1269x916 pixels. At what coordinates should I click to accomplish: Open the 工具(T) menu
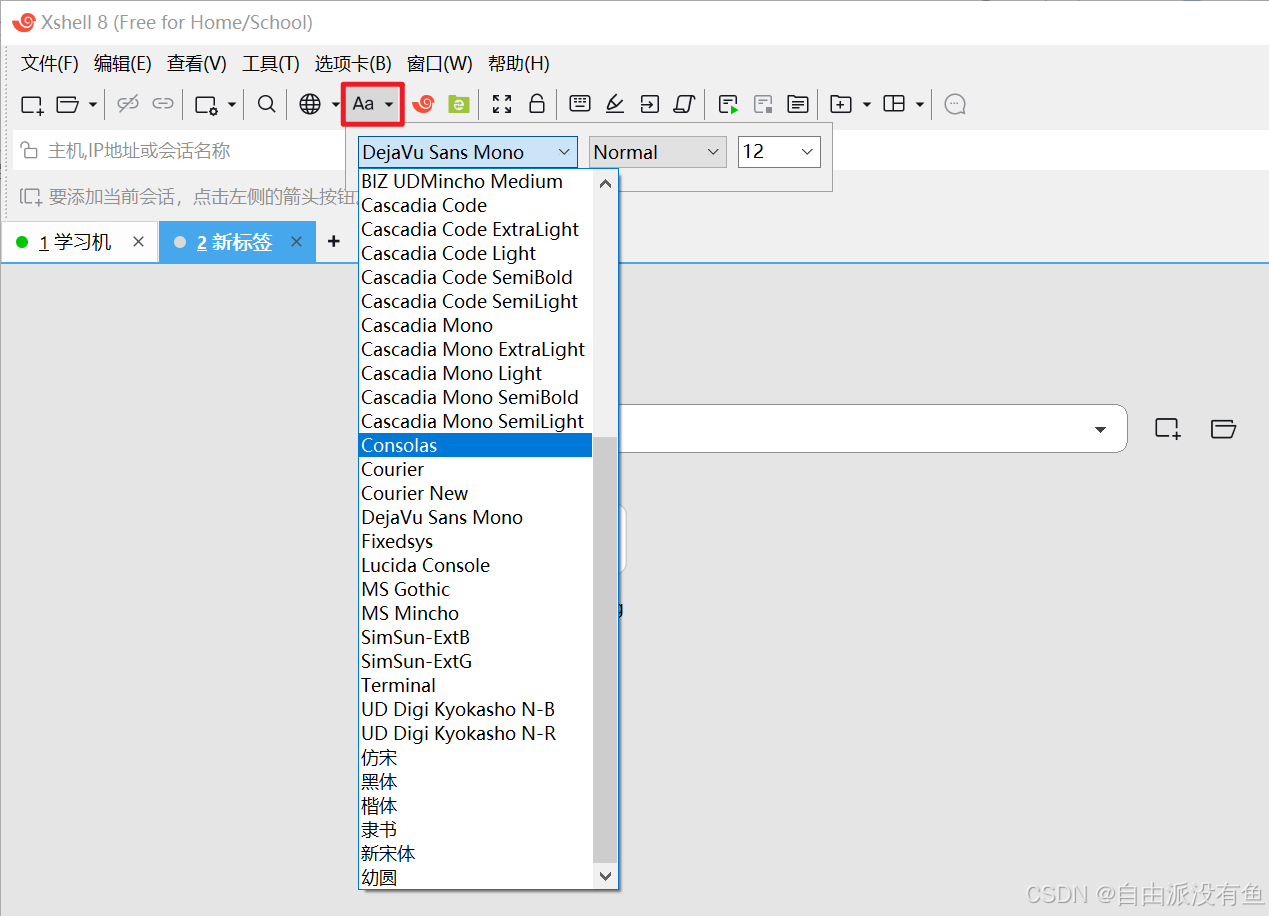point(271,64)
